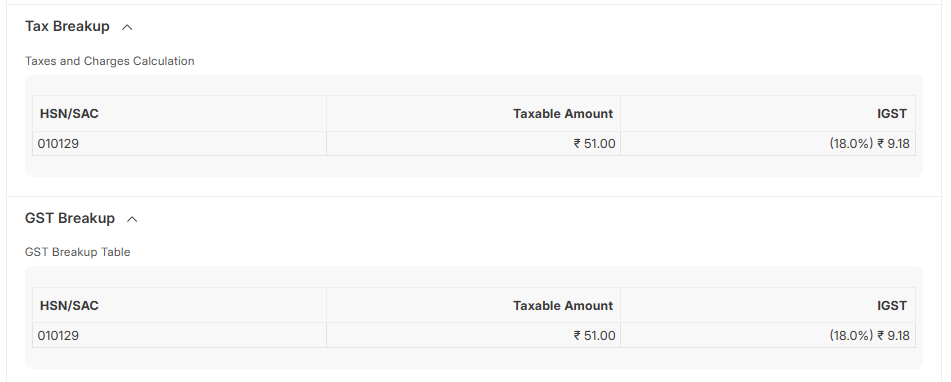This screenshot has width=951, height=382.
Task: Click gray padding below Taxes and Charges table row
Action: (x=474, y=166)
